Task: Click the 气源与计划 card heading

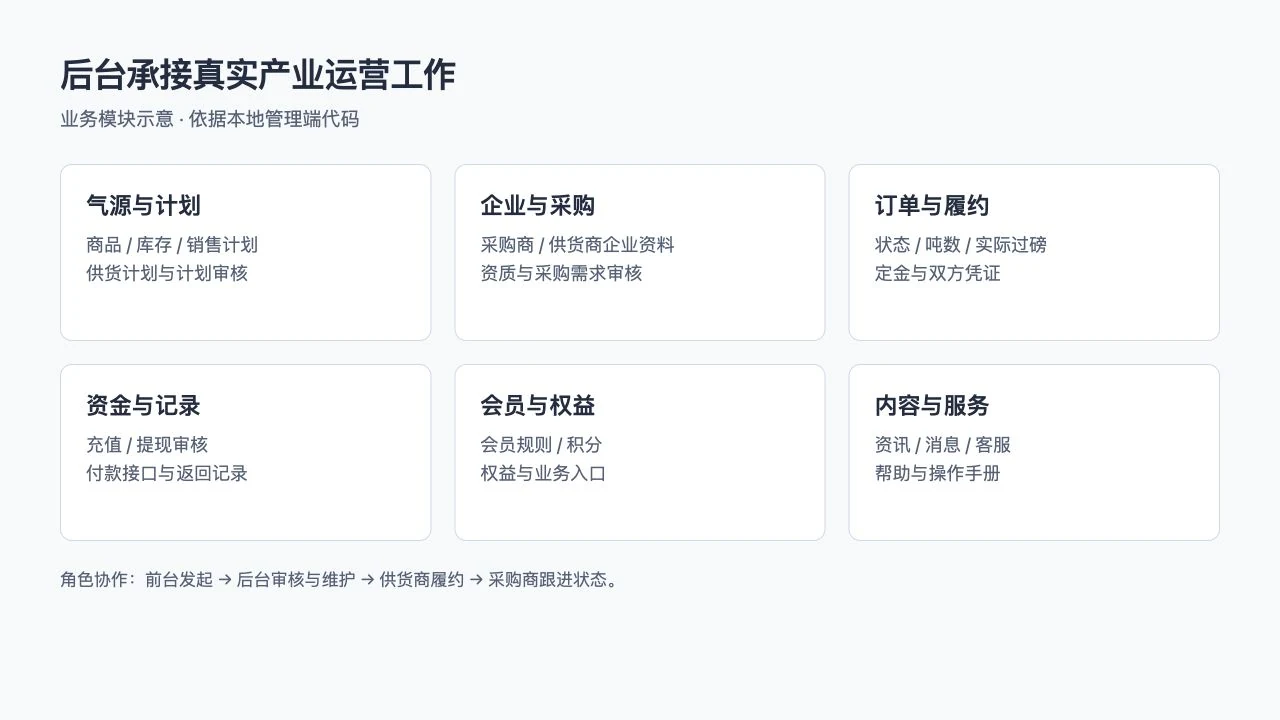Action: point(143,206)
